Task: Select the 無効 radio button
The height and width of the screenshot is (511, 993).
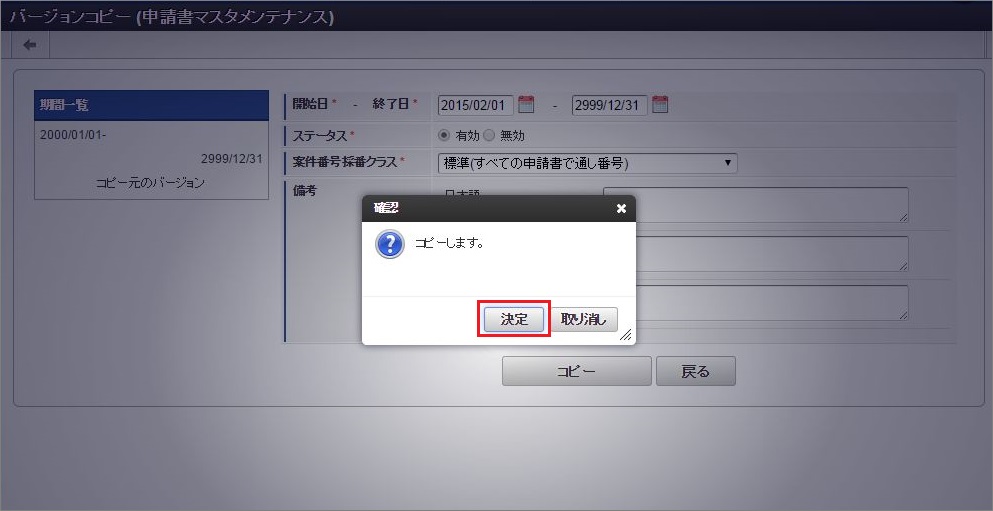Action: pos(489,136)
